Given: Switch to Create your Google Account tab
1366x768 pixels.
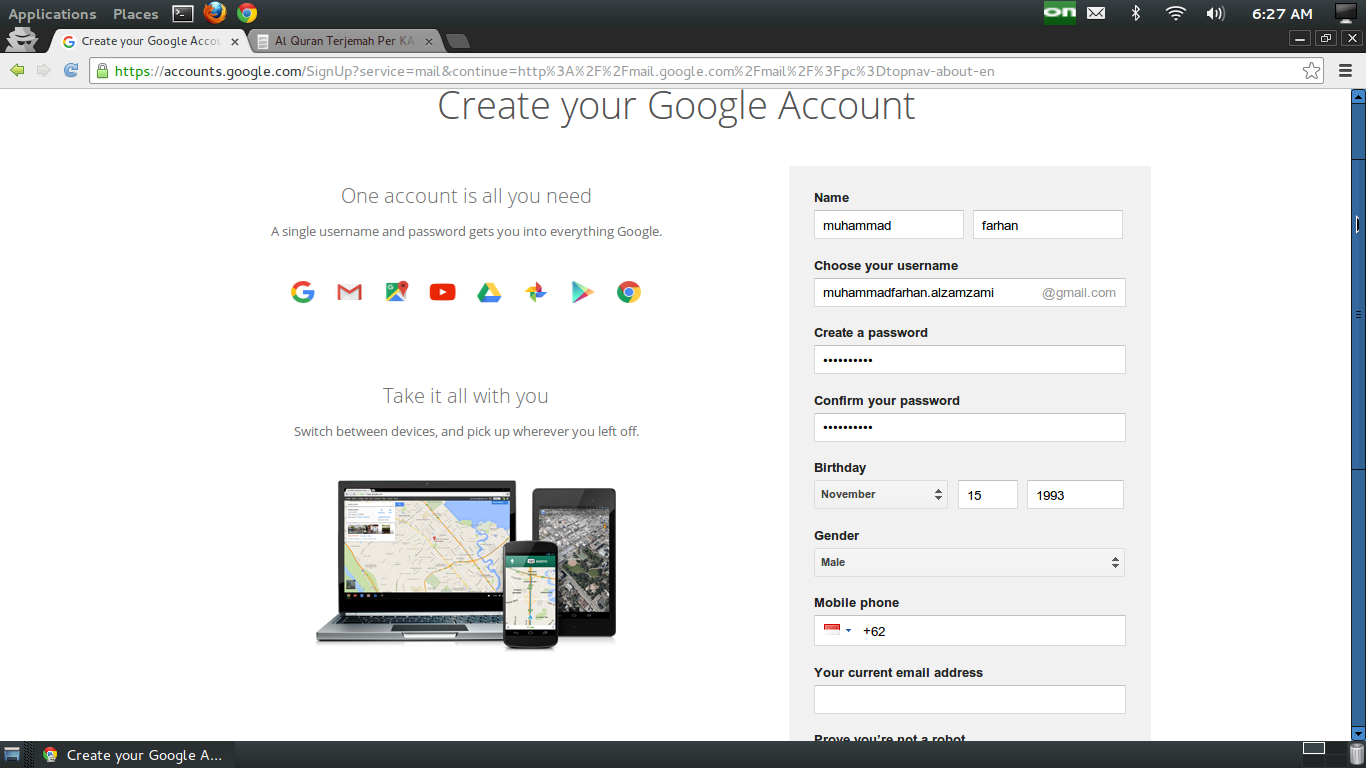Looking at the screenshot, I should click(151, 41).
